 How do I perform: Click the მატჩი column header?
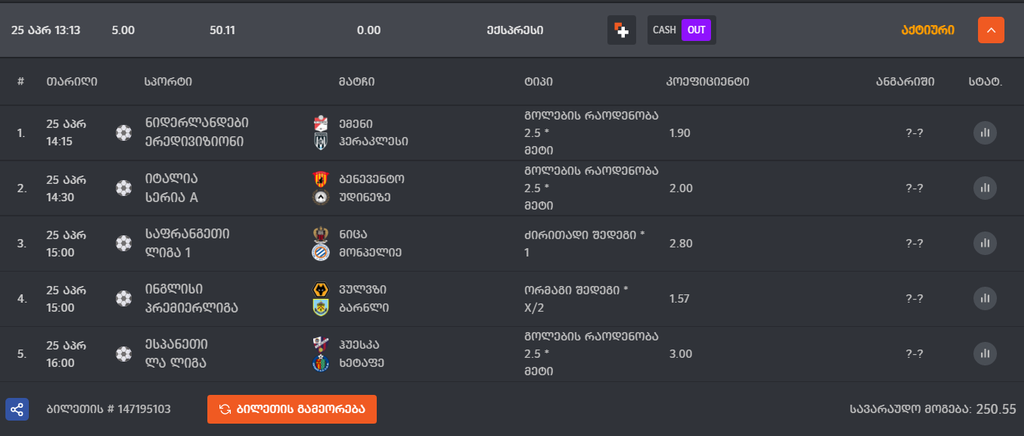click(x=356, y=81)
